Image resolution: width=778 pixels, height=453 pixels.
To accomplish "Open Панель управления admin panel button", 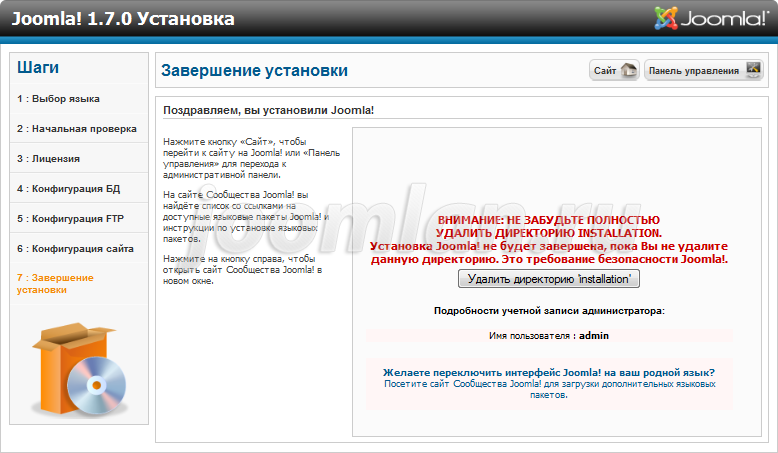I will click(704, 70).
